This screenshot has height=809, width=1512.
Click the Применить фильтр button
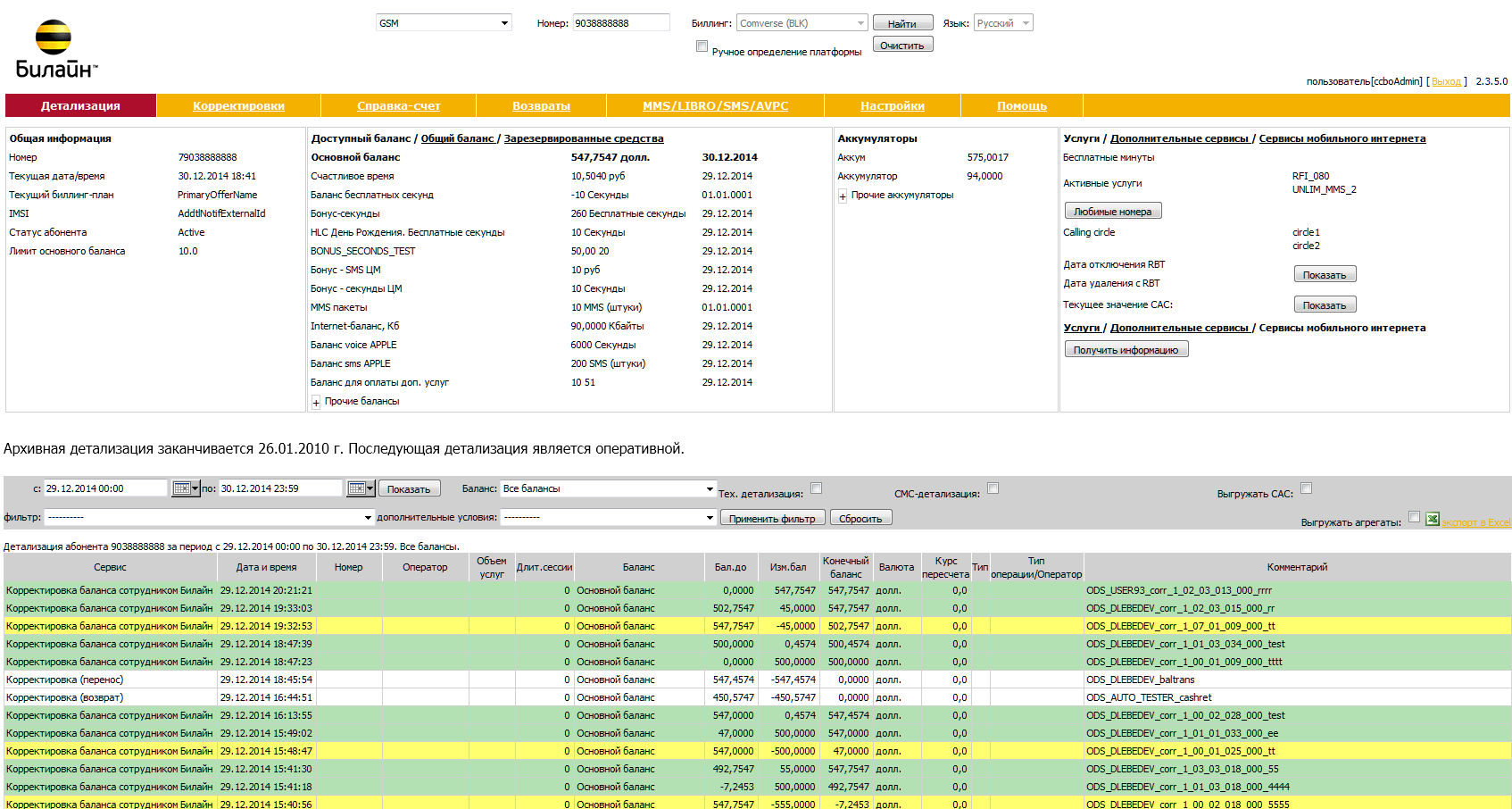772,518
